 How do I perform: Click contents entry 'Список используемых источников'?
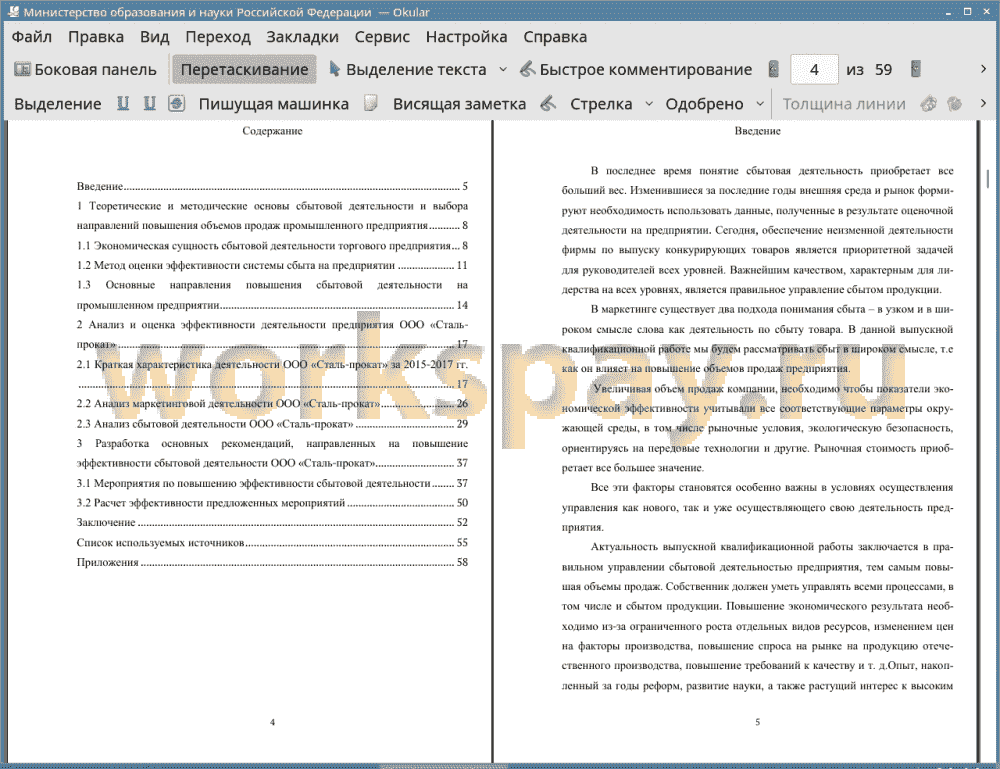pyautogui.click(x=272, y=543)
